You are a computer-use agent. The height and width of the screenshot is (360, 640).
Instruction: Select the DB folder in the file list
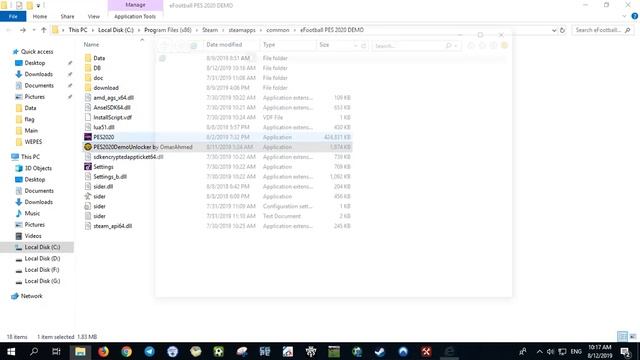(x=97, y=68)
